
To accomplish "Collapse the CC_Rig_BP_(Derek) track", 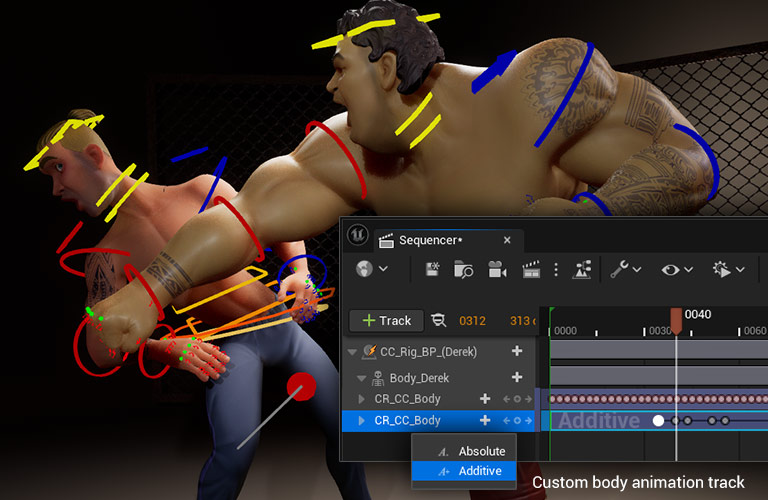I will point(352,351).
